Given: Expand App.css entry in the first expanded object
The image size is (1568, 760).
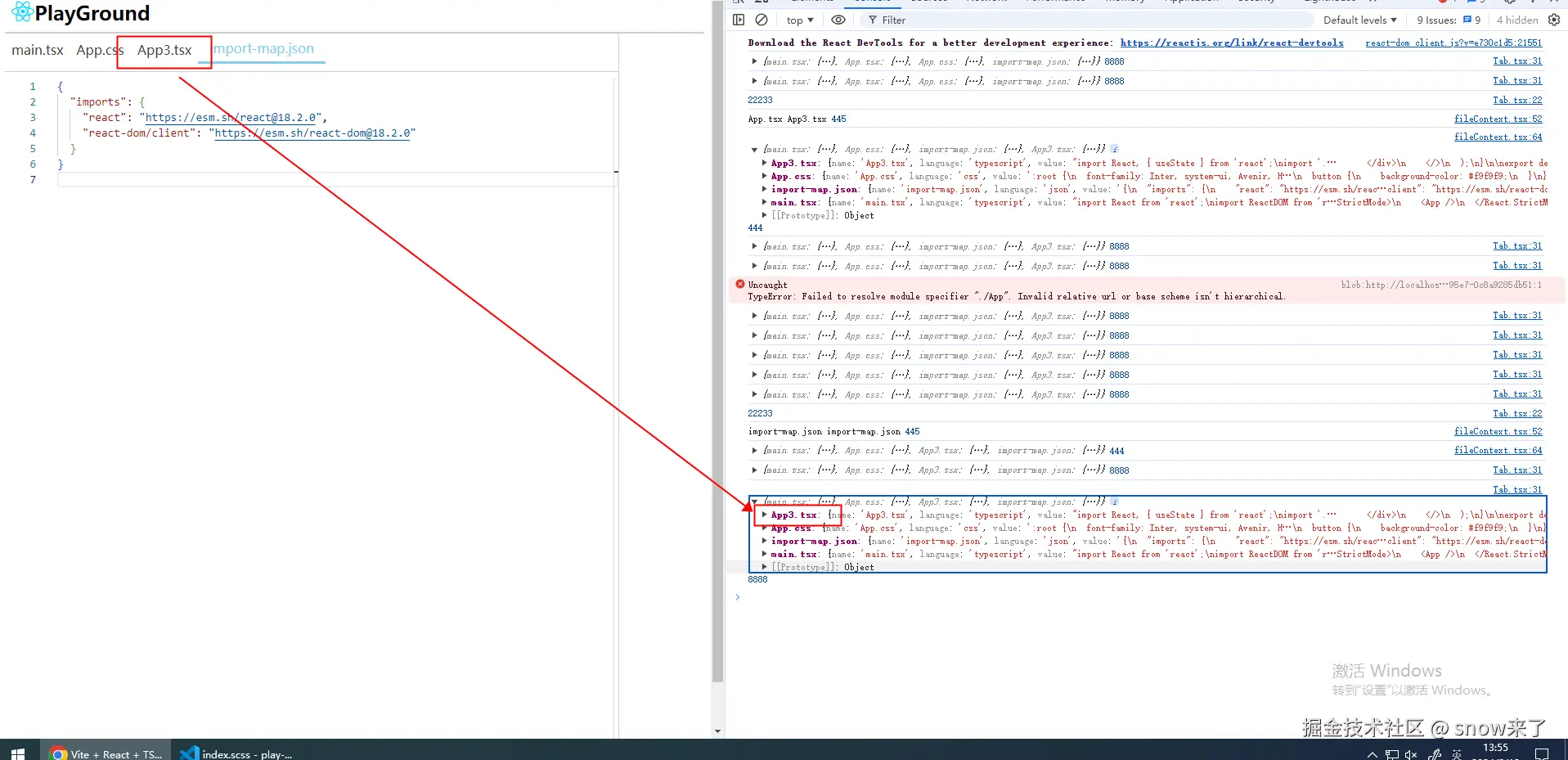Looking at the screenshot, I should pos(765,176).
